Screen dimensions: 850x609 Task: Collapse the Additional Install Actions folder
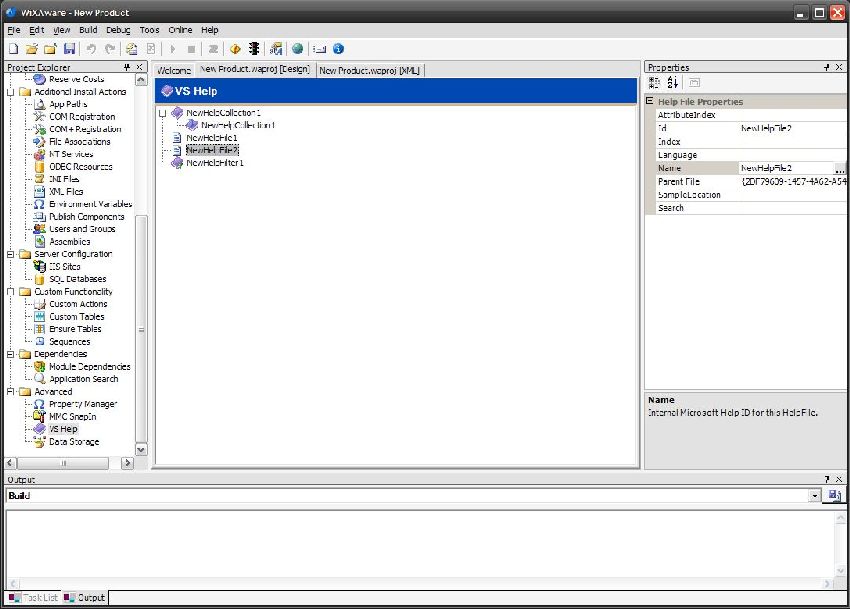tap(10, 92)
